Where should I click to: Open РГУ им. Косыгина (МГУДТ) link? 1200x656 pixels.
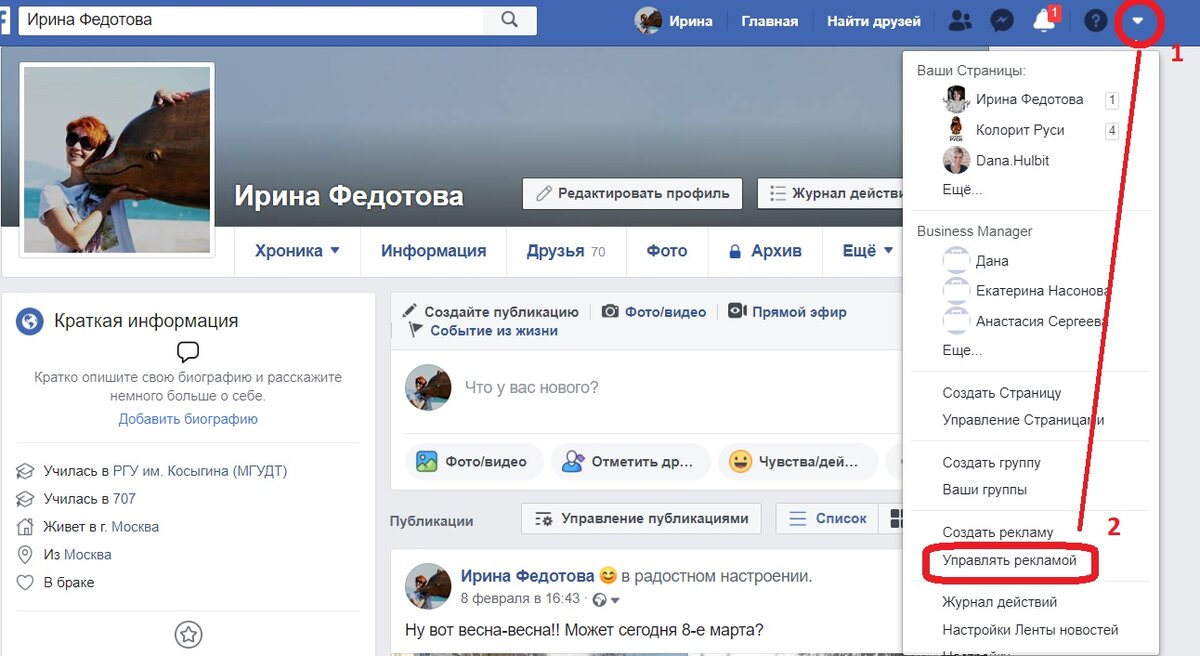[x=200, y=471]
